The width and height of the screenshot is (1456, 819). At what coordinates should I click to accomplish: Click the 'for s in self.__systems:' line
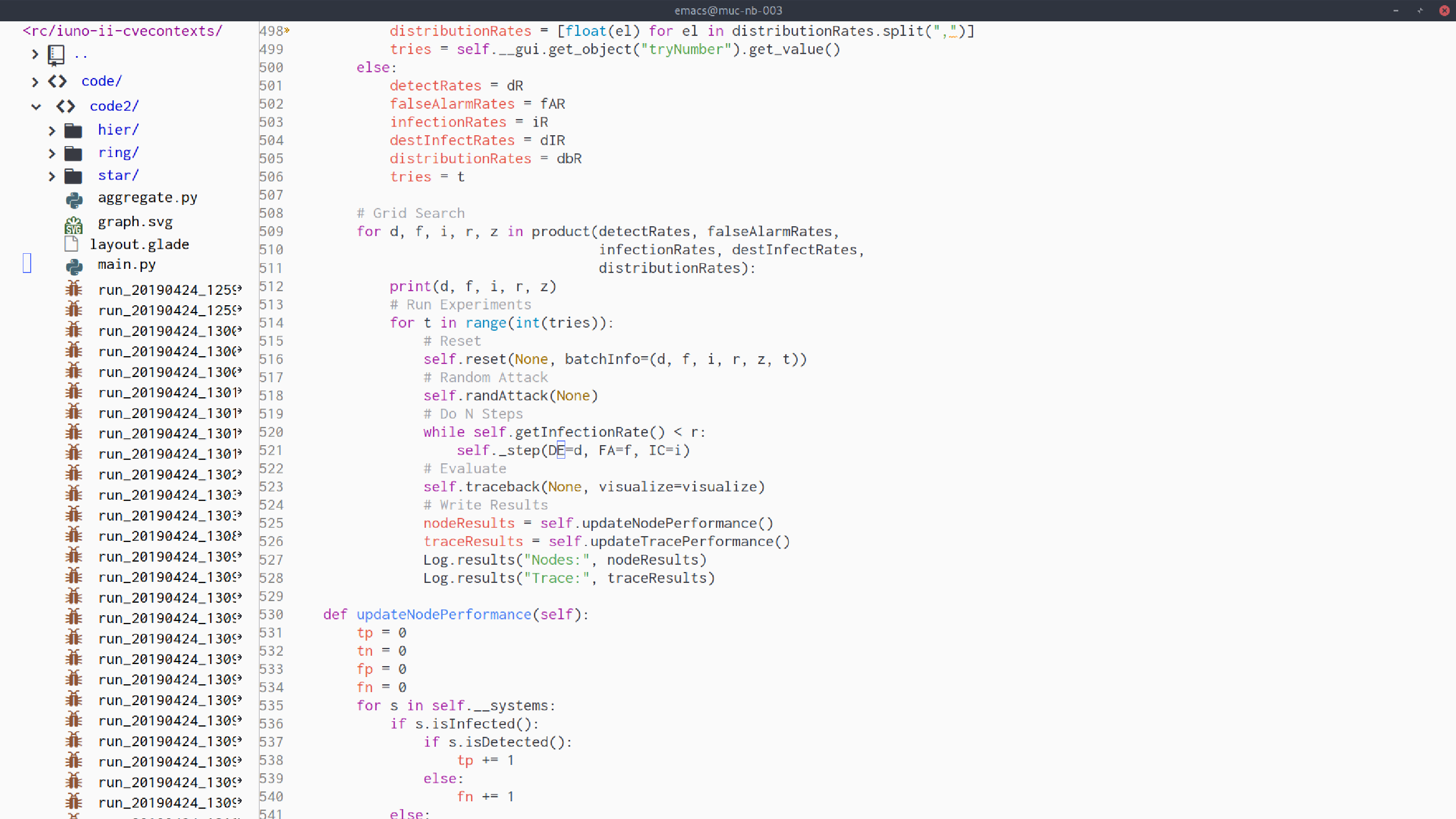456,706
